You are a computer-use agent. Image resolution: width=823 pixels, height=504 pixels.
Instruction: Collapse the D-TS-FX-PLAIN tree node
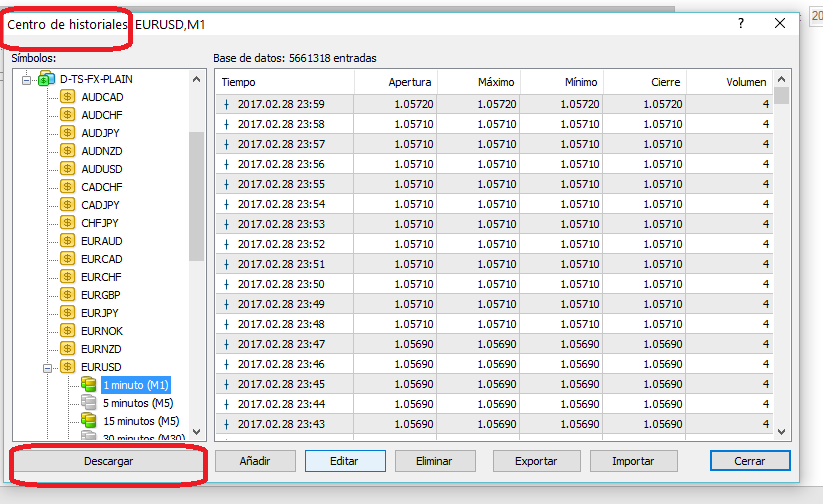point(27,79)
